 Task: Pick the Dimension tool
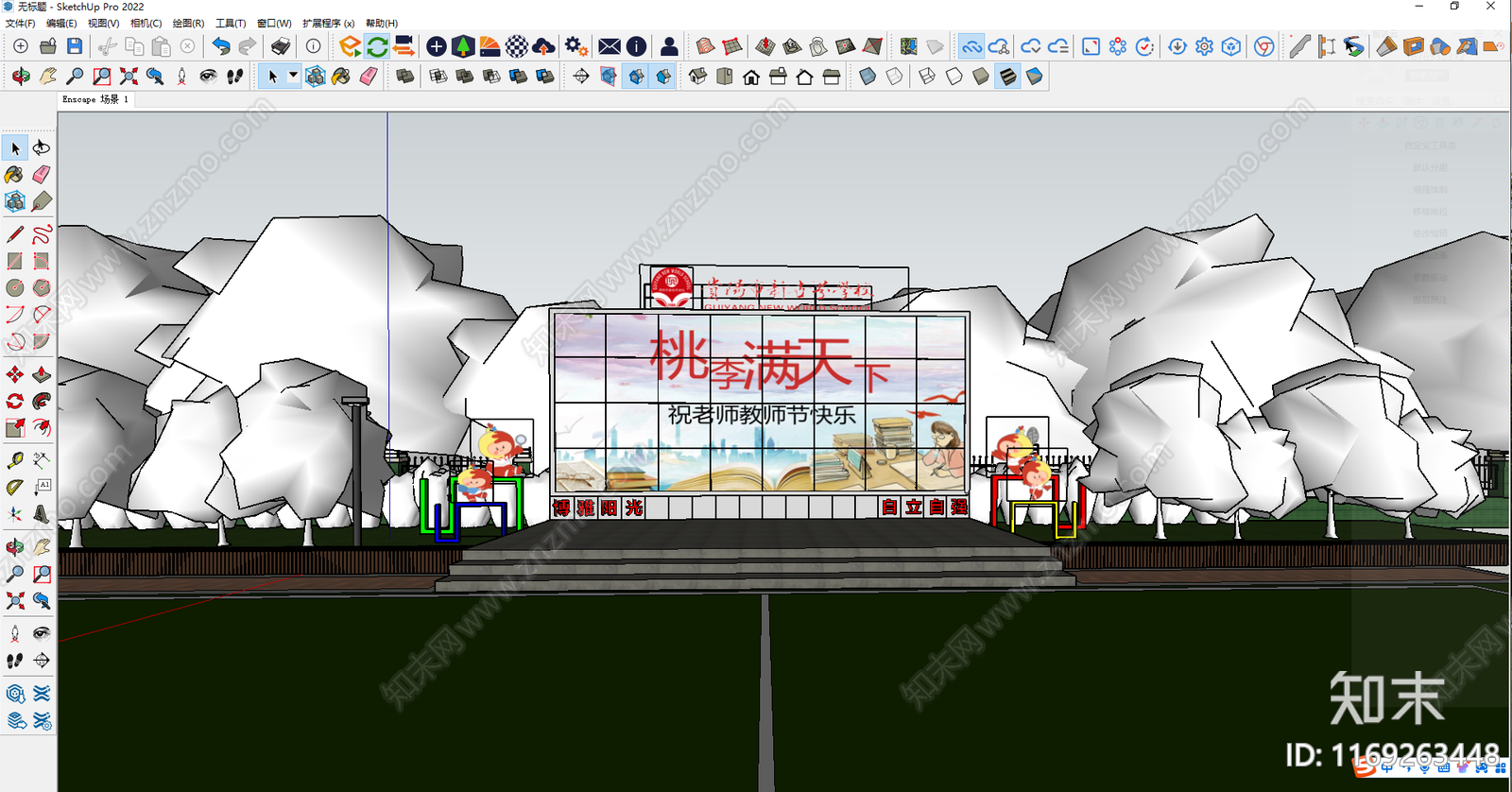pyautogui.click(x=42, y=460)
